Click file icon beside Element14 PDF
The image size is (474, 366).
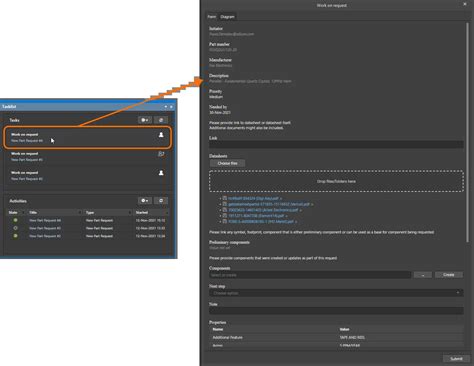tap(225, 216)
